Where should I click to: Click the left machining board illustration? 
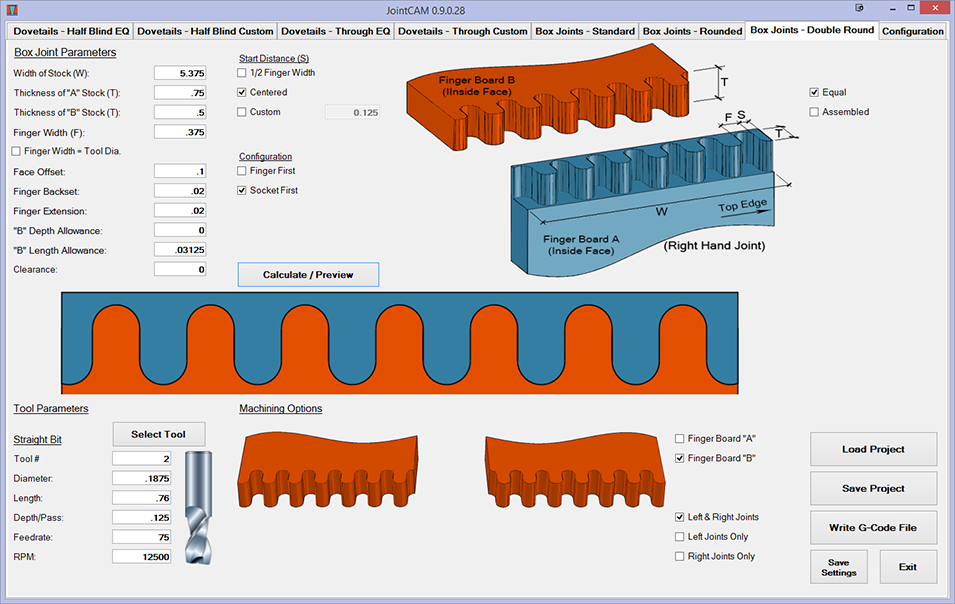(x=326, y=468)
